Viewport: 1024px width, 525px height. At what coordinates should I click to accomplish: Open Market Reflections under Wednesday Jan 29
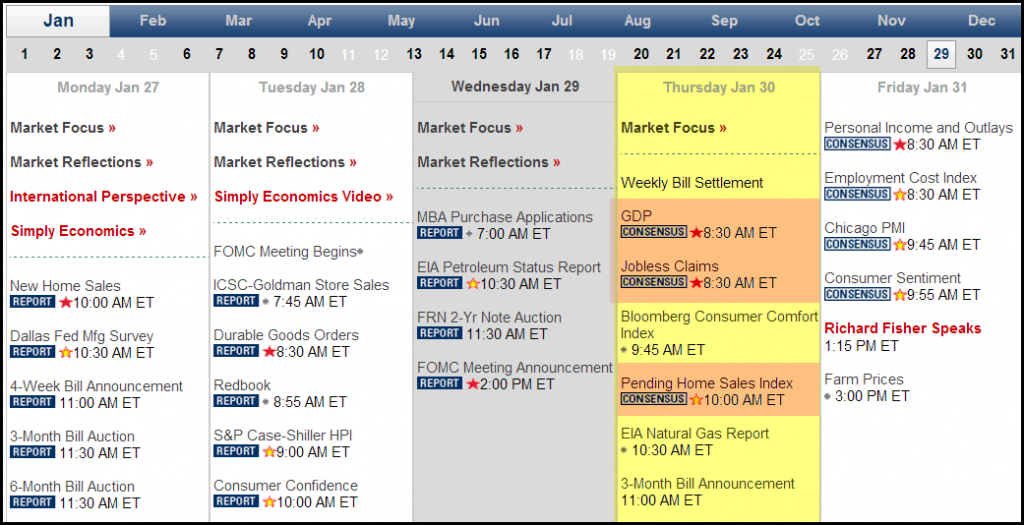pyautogui.click(x=489, y=162)
